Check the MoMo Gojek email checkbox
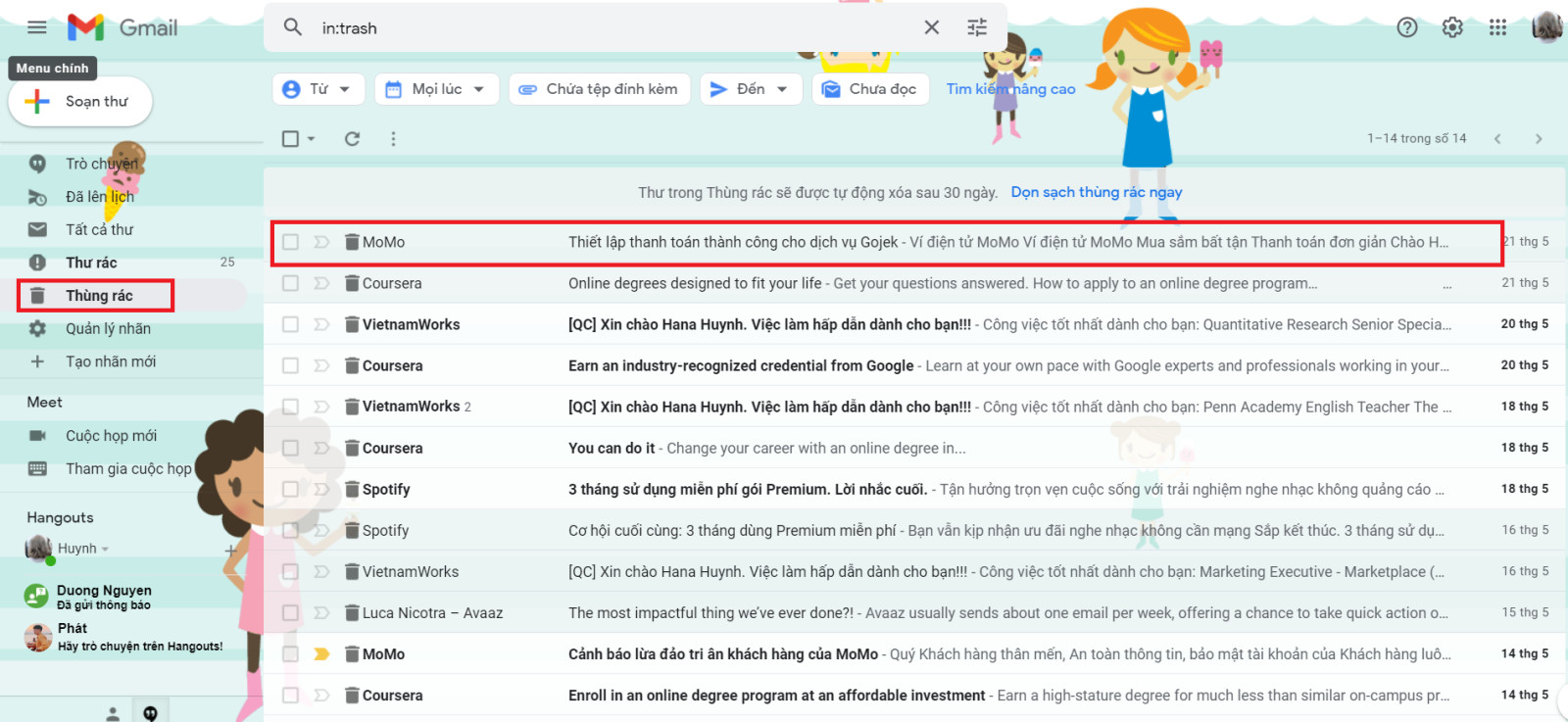The width and height of the screenshot is (1568, 722). (290, 242)
